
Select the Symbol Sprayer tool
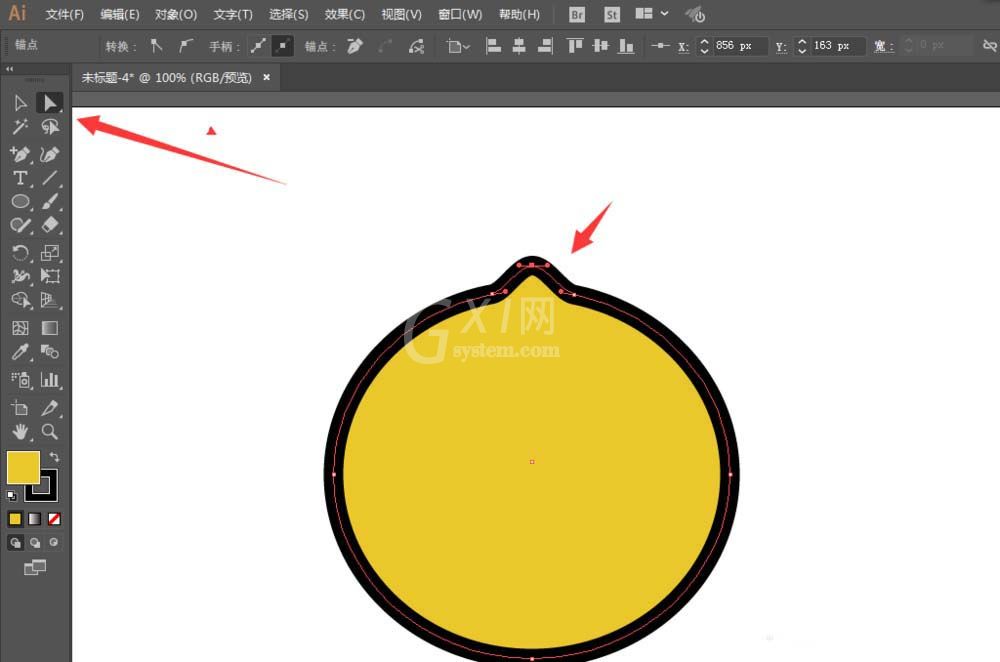[20, 379]
